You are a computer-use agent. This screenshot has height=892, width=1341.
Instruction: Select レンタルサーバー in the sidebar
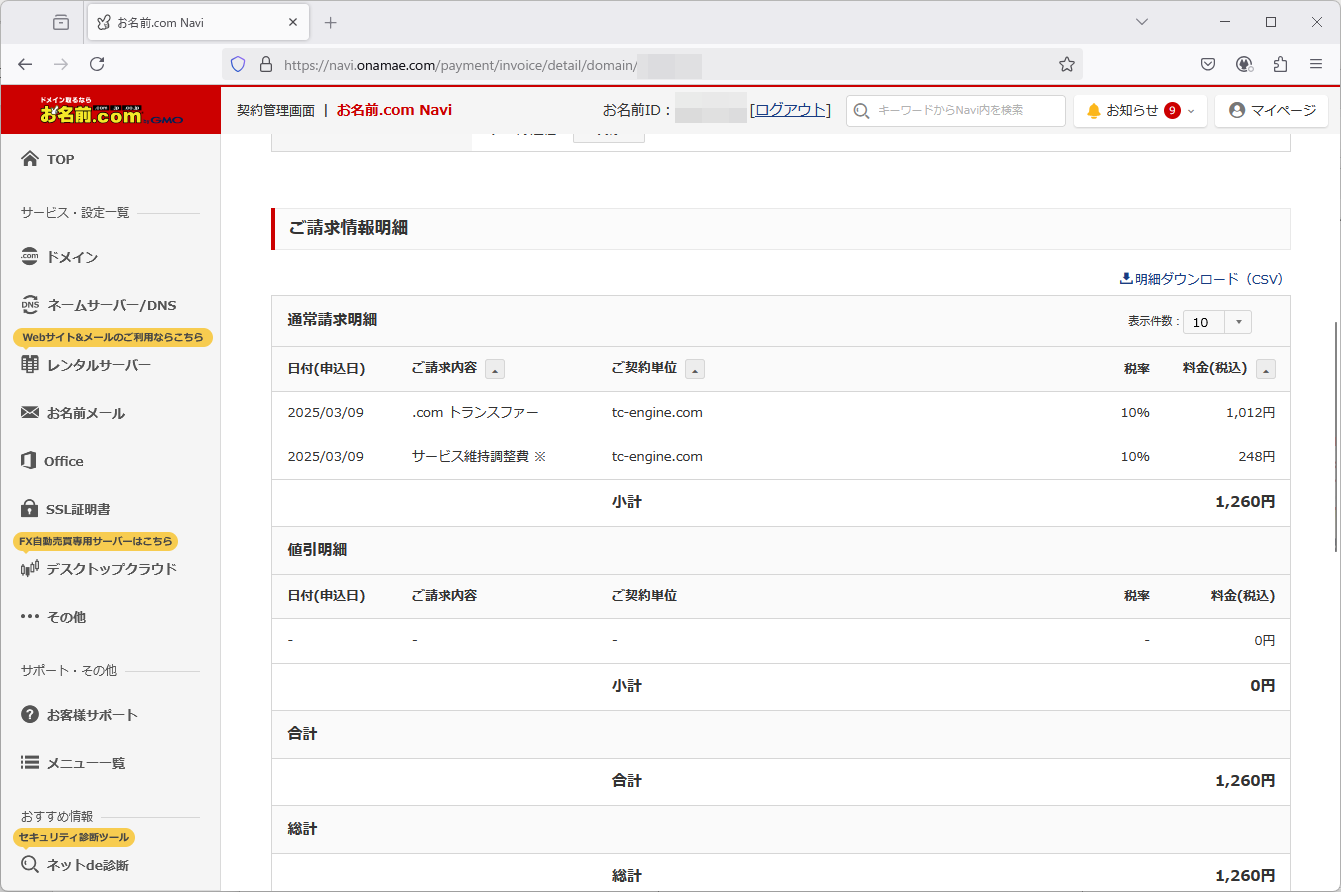coord(98,365)
